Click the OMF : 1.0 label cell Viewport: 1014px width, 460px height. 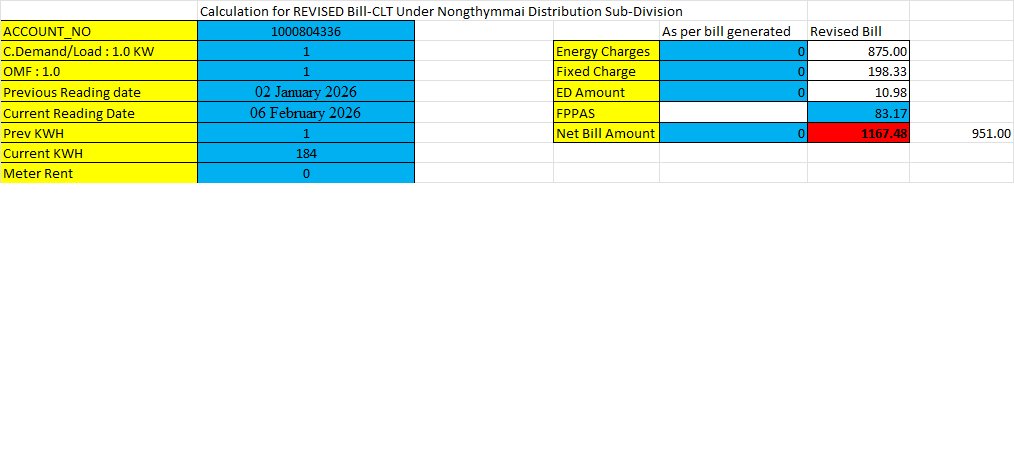tap(99, 71)
